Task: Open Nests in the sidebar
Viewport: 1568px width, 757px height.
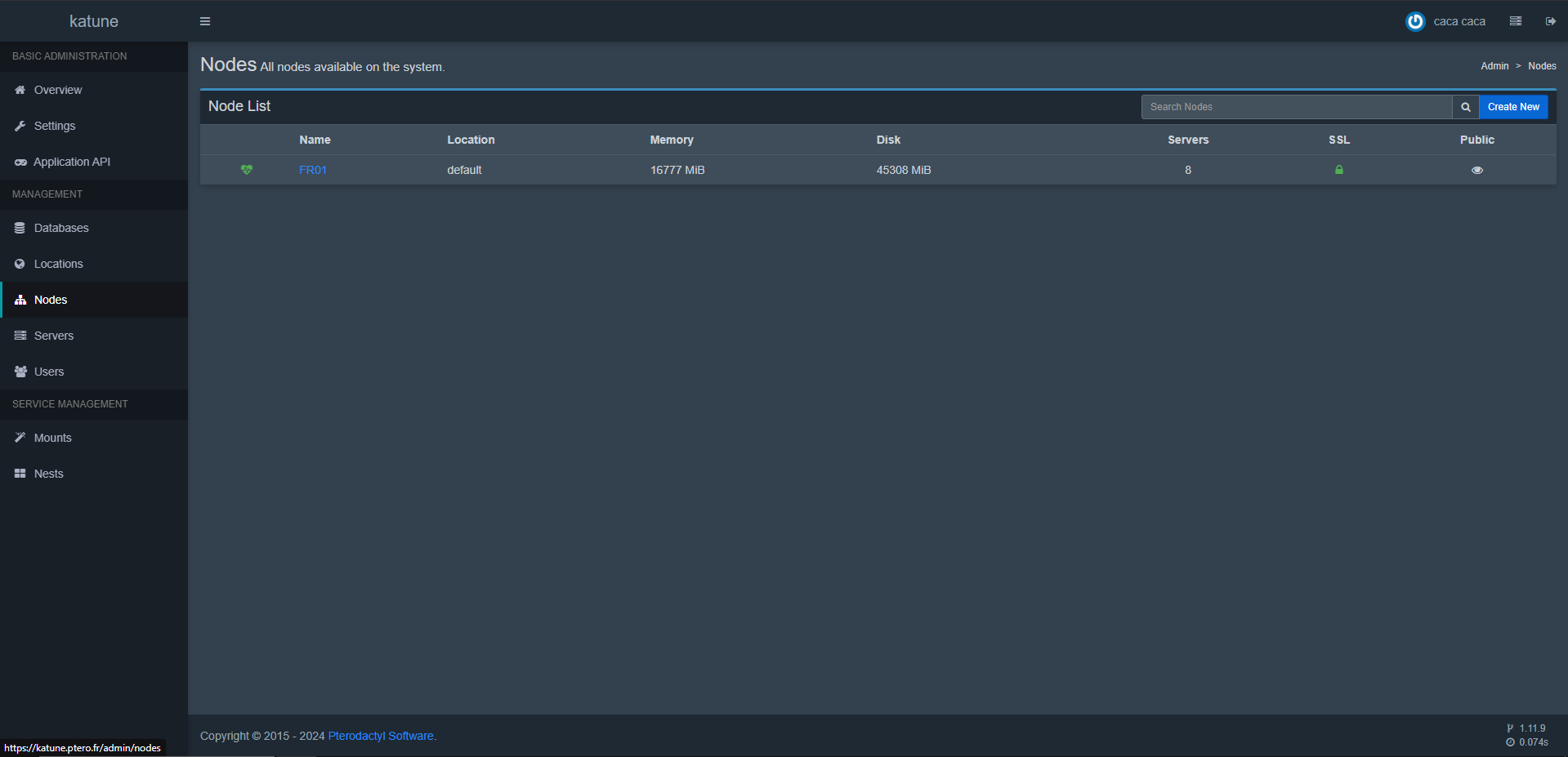Action: click(x=94, y=474)
